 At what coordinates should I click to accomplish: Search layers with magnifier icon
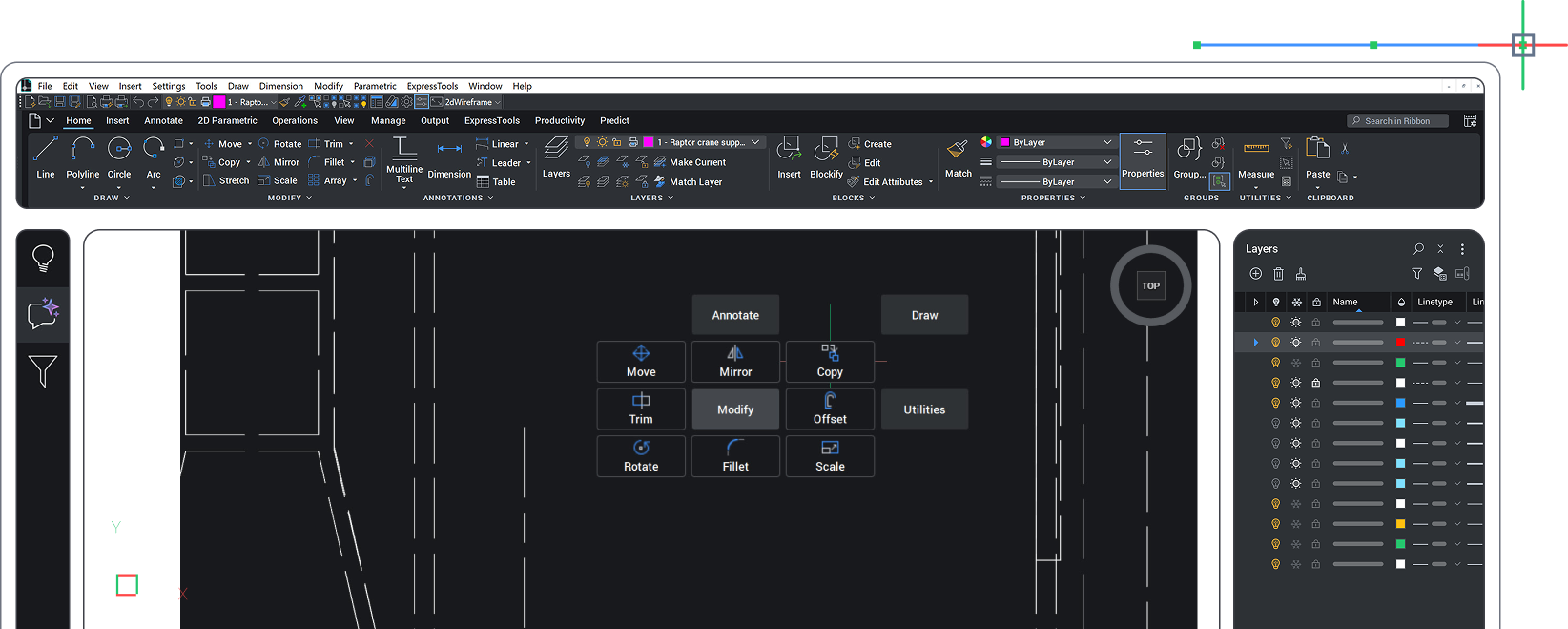point(1418,249)
